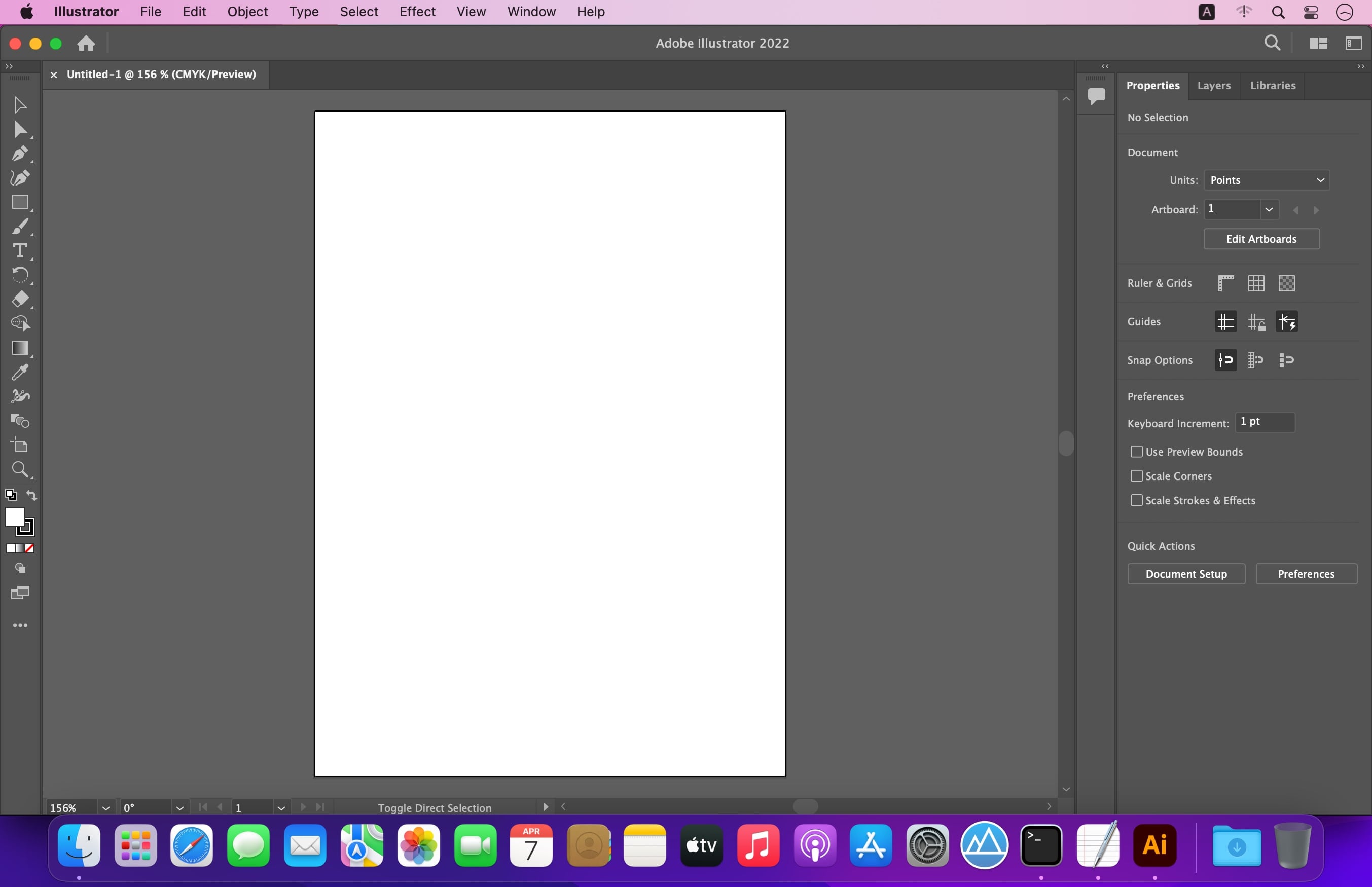Enable Scale Strokes & Effects checkbox
This screenshot has height=887, width=1372.
(1136, 500)
